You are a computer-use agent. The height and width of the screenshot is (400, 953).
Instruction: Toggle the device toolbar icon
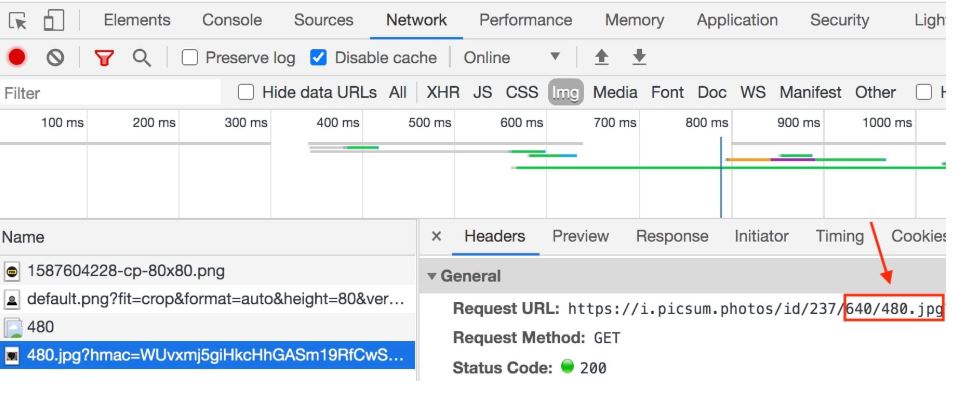[54, 20]
